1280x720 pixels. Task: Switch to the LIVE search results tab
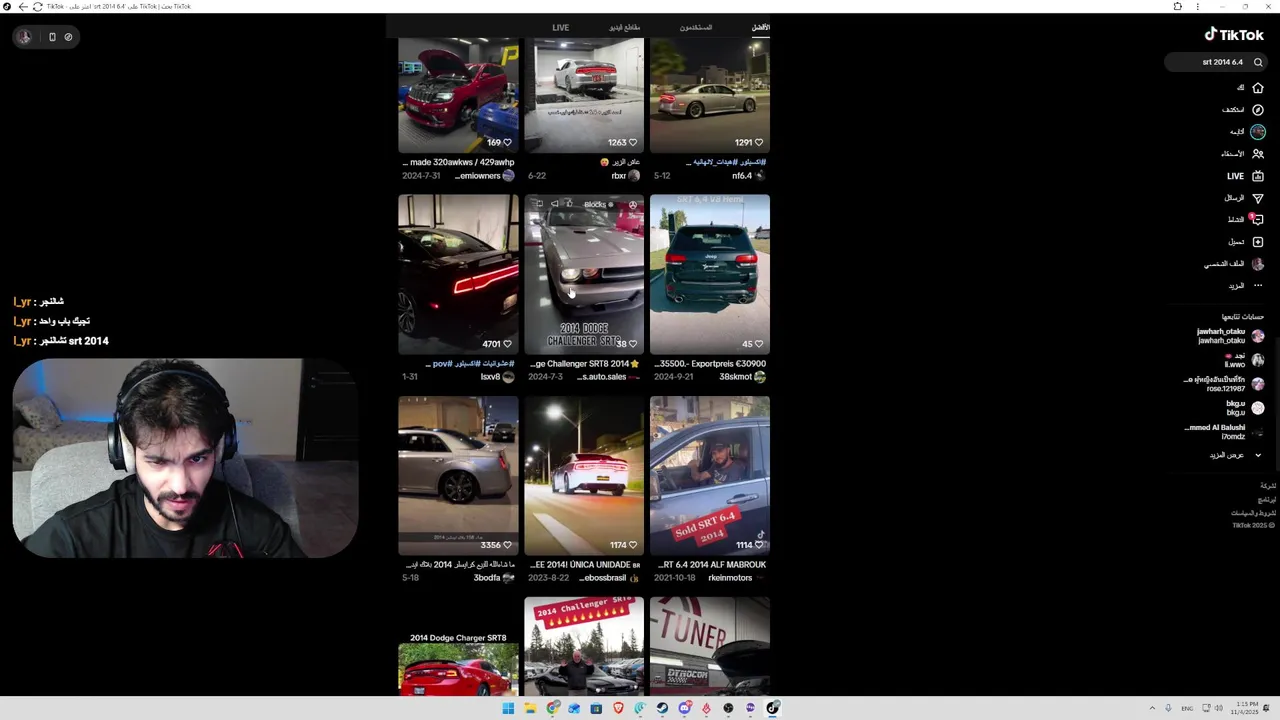coord(560,27)
